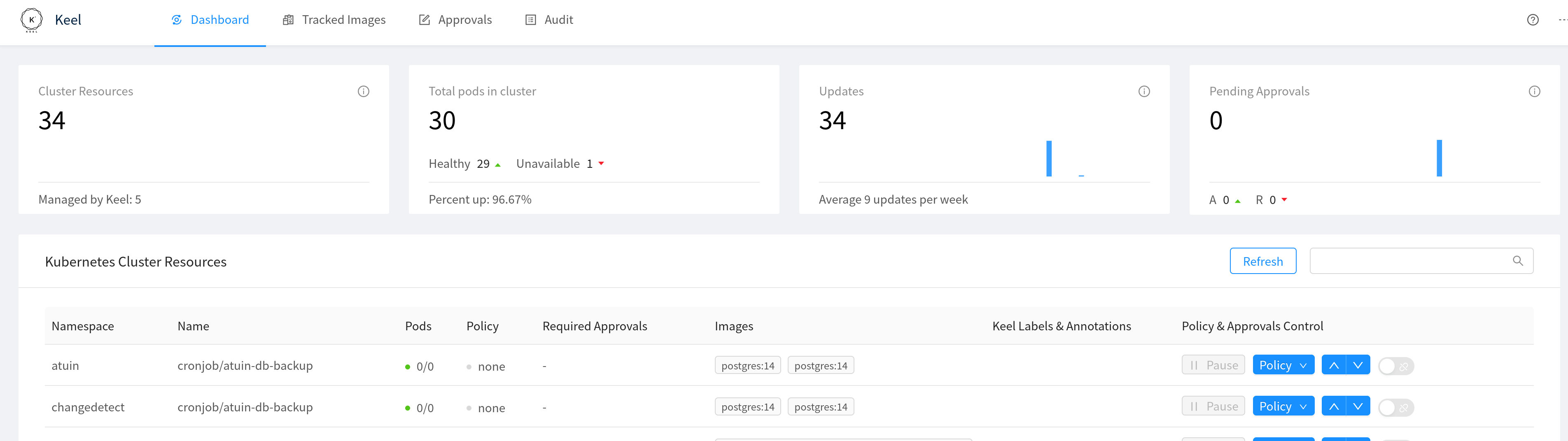Click the search magnifier icon
Screen dimensions: 1568x441
[x=1517, y=261]
